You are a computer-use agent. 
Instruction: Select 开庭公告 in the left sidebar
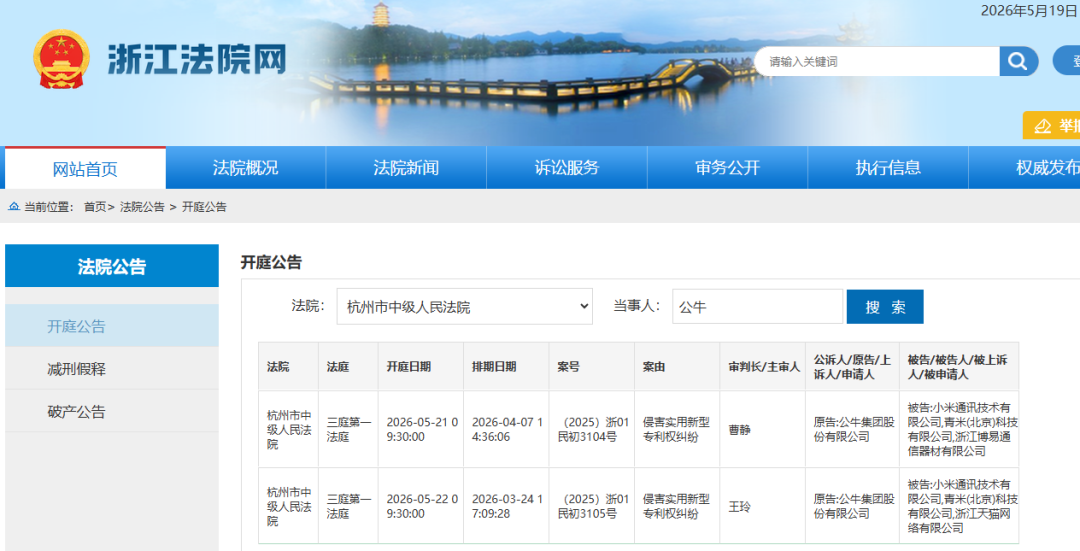tap(112, 326)
